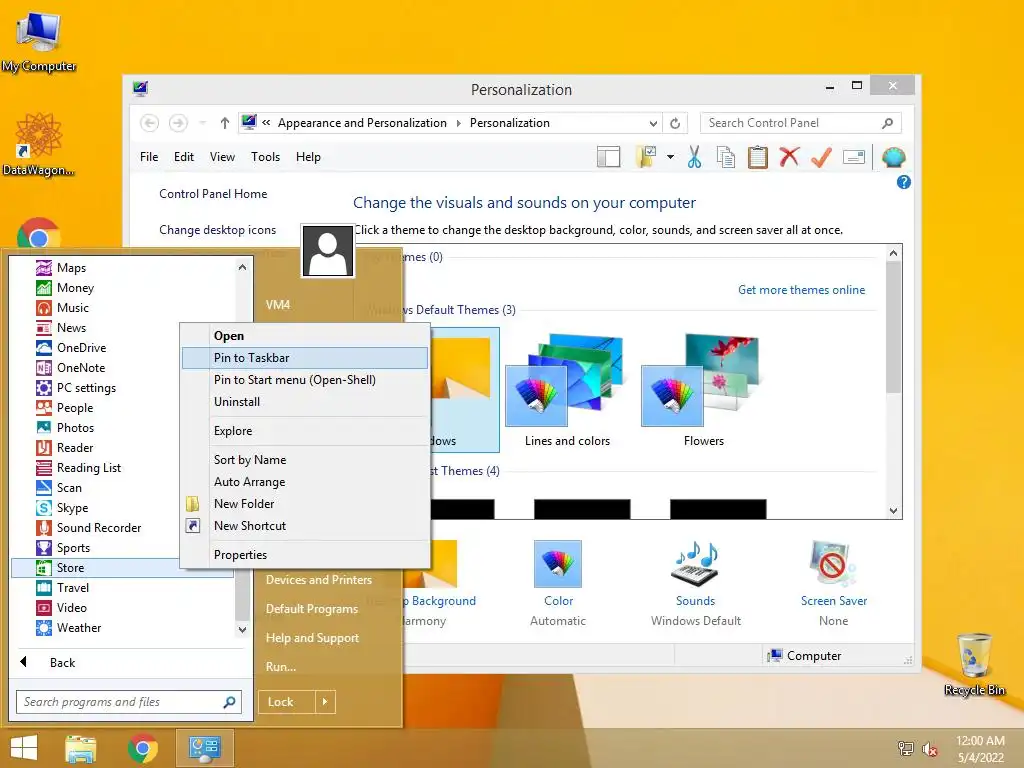Select the Lines and colors theme
1024x768 pixels.
(x=567, y=391)
